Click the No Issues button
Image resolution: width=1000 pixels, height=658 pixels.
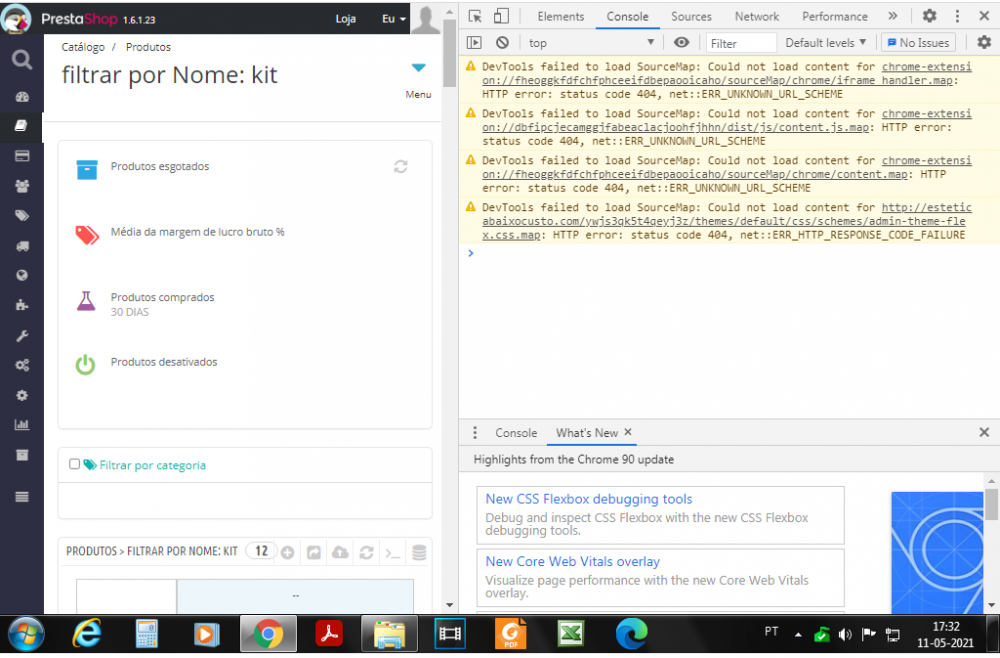click(917, 43)
